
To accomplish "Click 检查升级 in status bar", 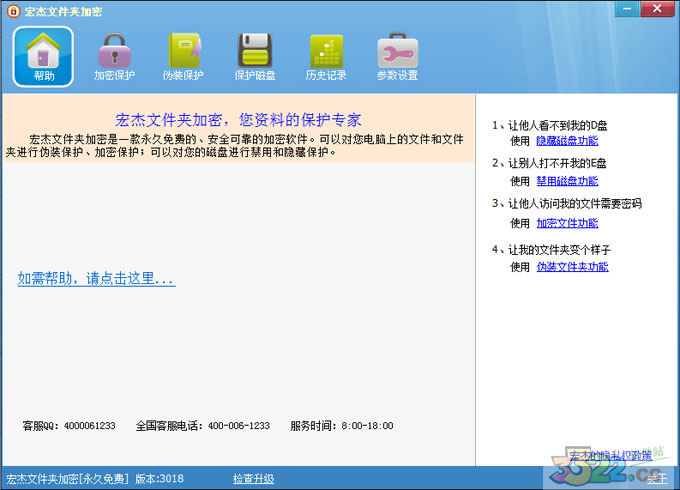I will 253,479.
